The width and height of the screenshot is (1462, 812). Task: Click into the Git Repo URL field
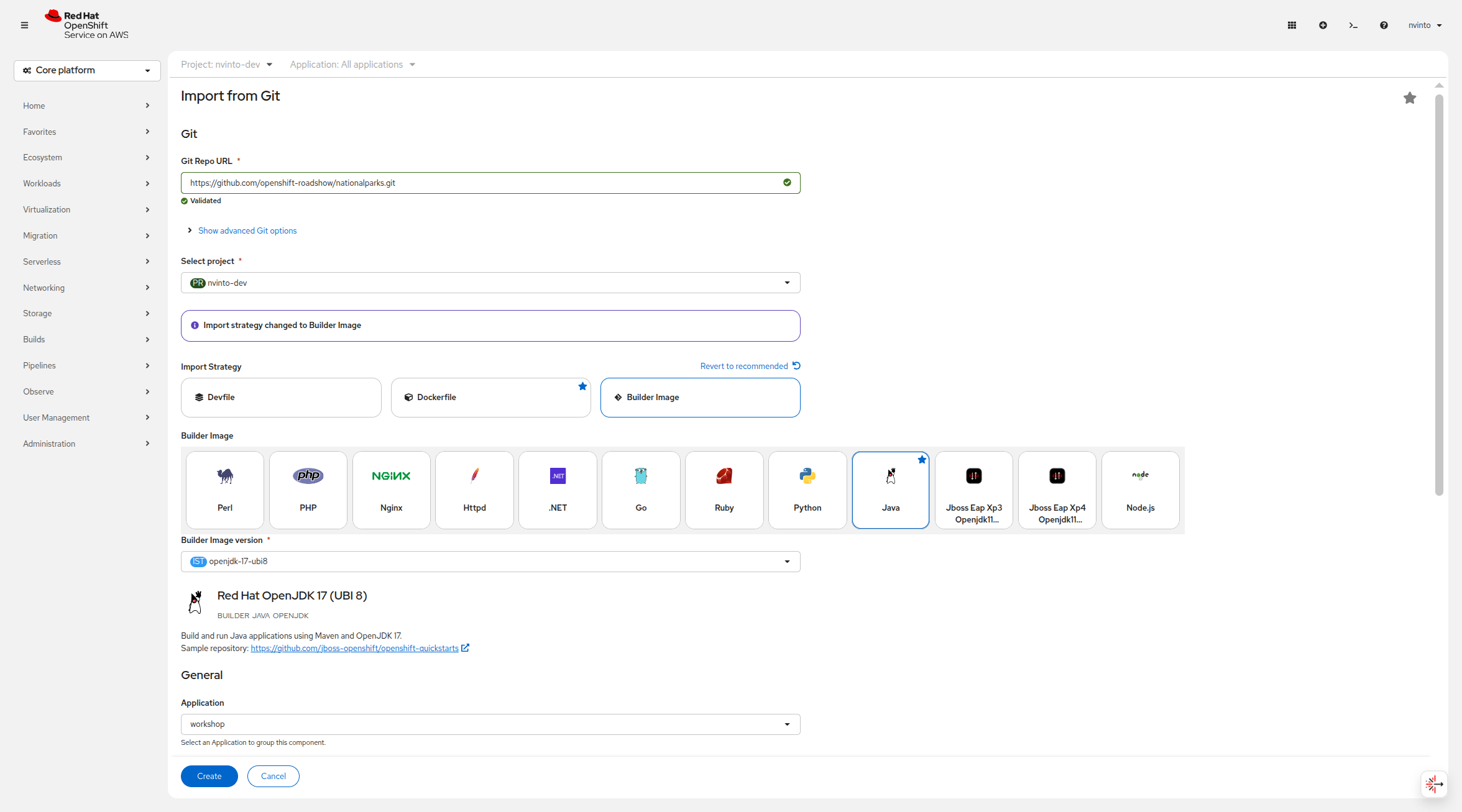[x=490, y=183]
